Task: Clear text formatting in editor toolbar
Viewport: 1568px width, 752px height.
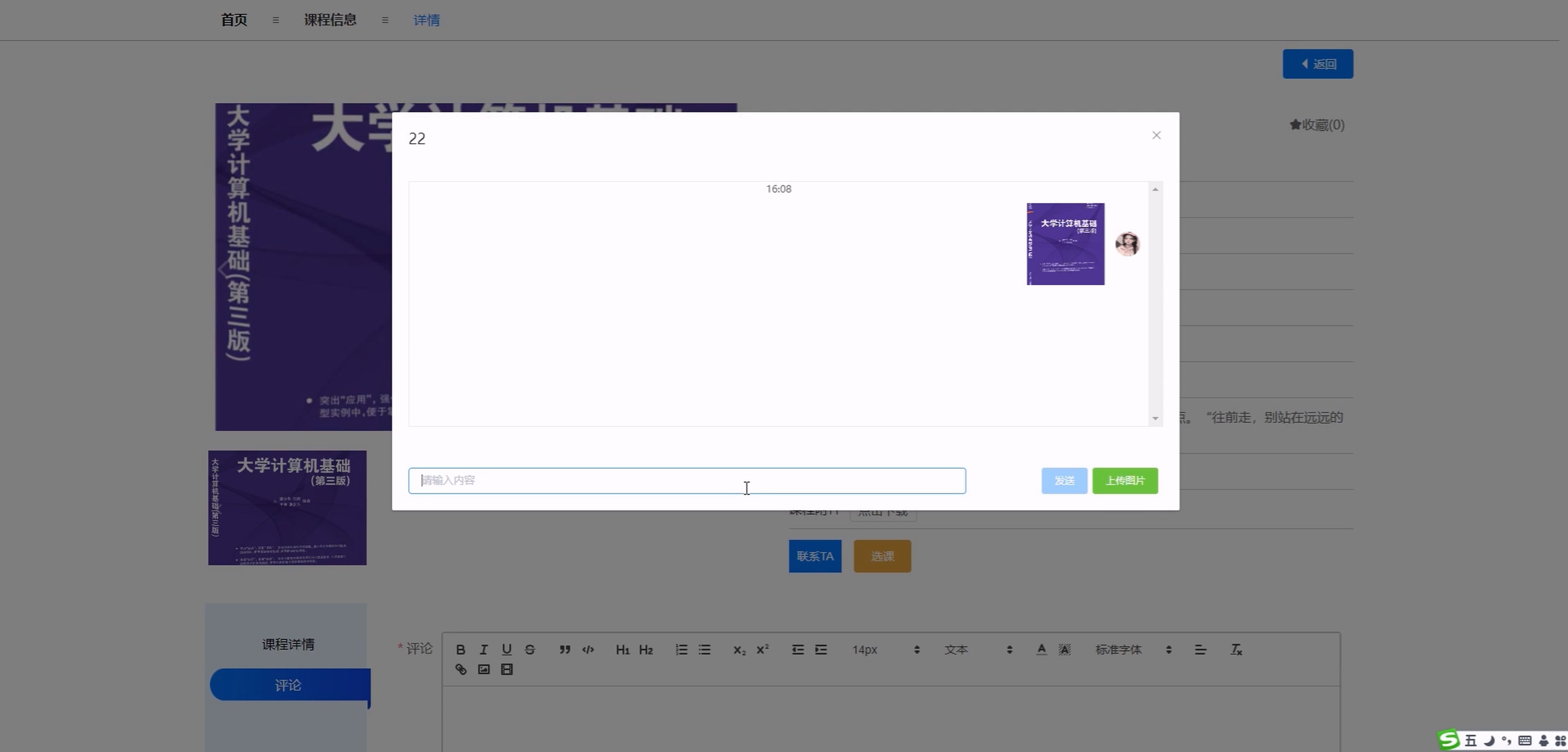Action: tap(1236, 650)
